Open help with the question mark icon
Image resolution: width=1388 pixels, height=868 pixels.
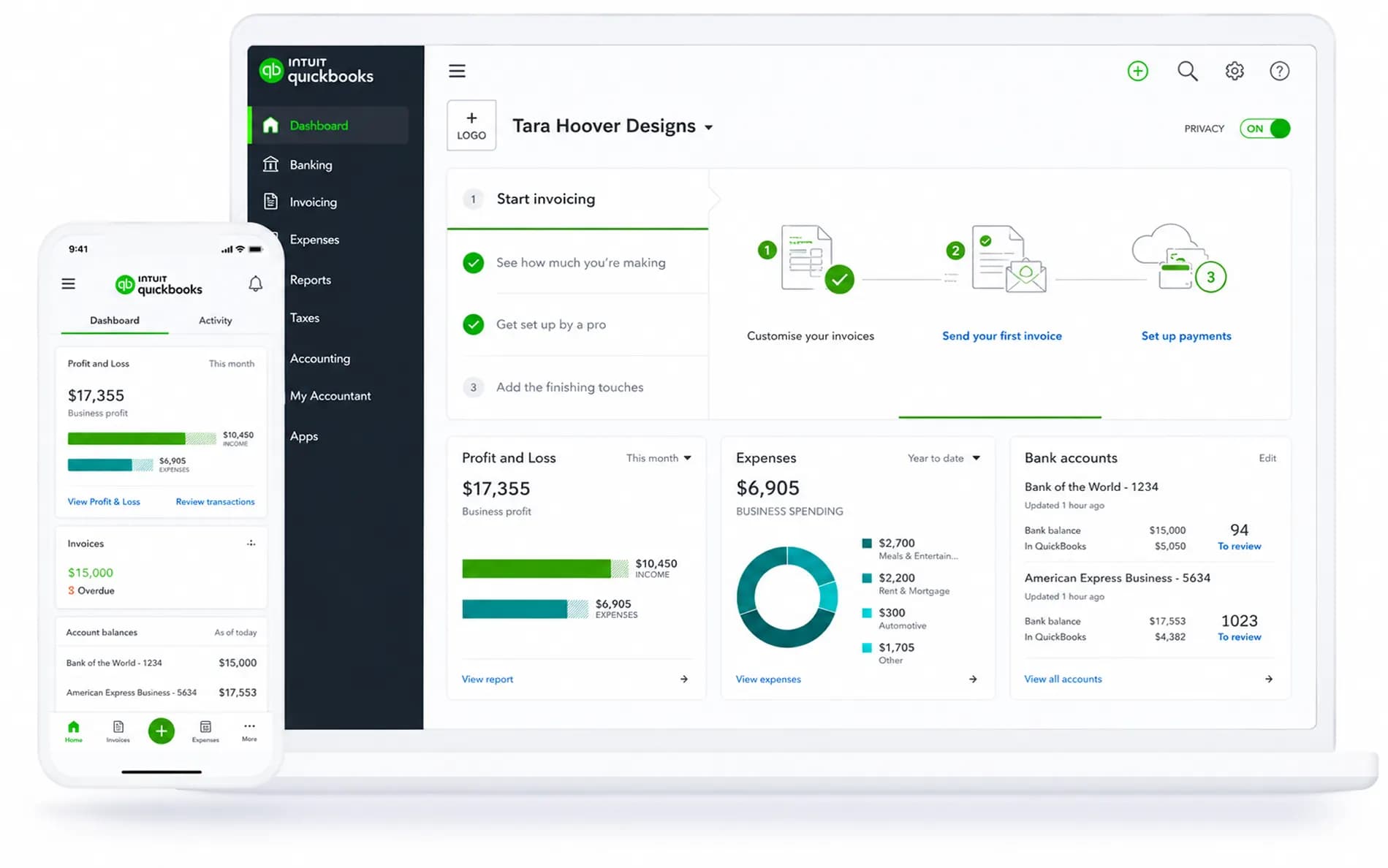1279,71
